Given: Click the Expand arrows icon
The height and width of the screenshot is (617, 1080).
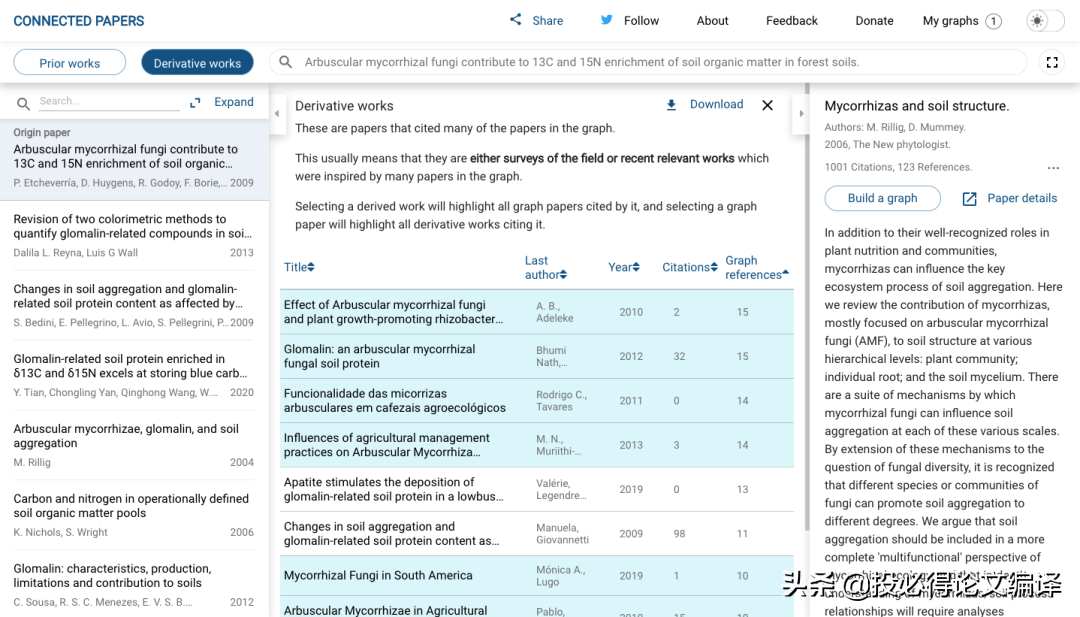Looking at the screenshot, I should point(195,102).
